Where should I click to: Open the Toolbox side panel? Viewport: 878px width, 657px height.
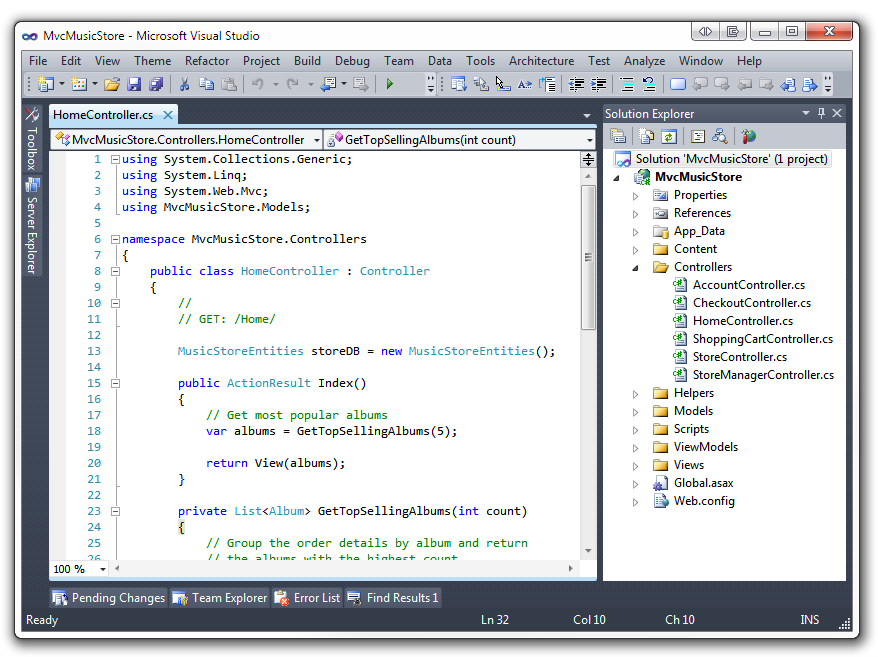(32, 138)
